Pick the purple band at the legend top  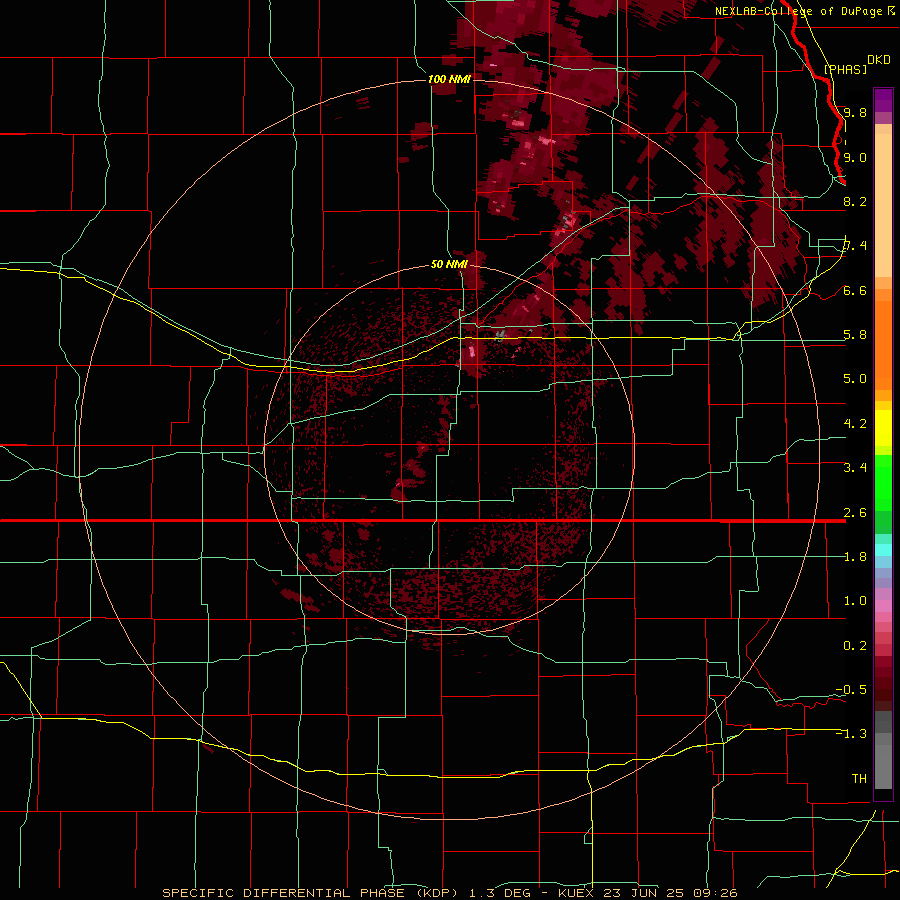coord(883,100)
